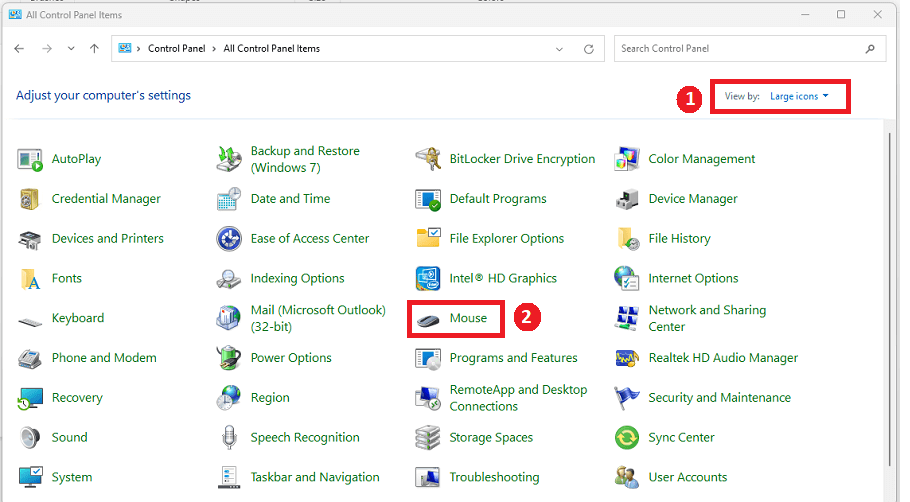Go up one folder level
The height and width of the screenshot is (502, 910).
pyautogui.click(x=94, y=49)
